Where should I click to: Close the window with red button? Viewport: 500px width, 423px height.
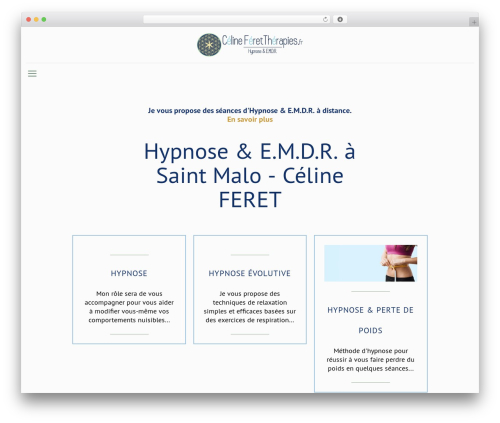(x=29, y=19)
